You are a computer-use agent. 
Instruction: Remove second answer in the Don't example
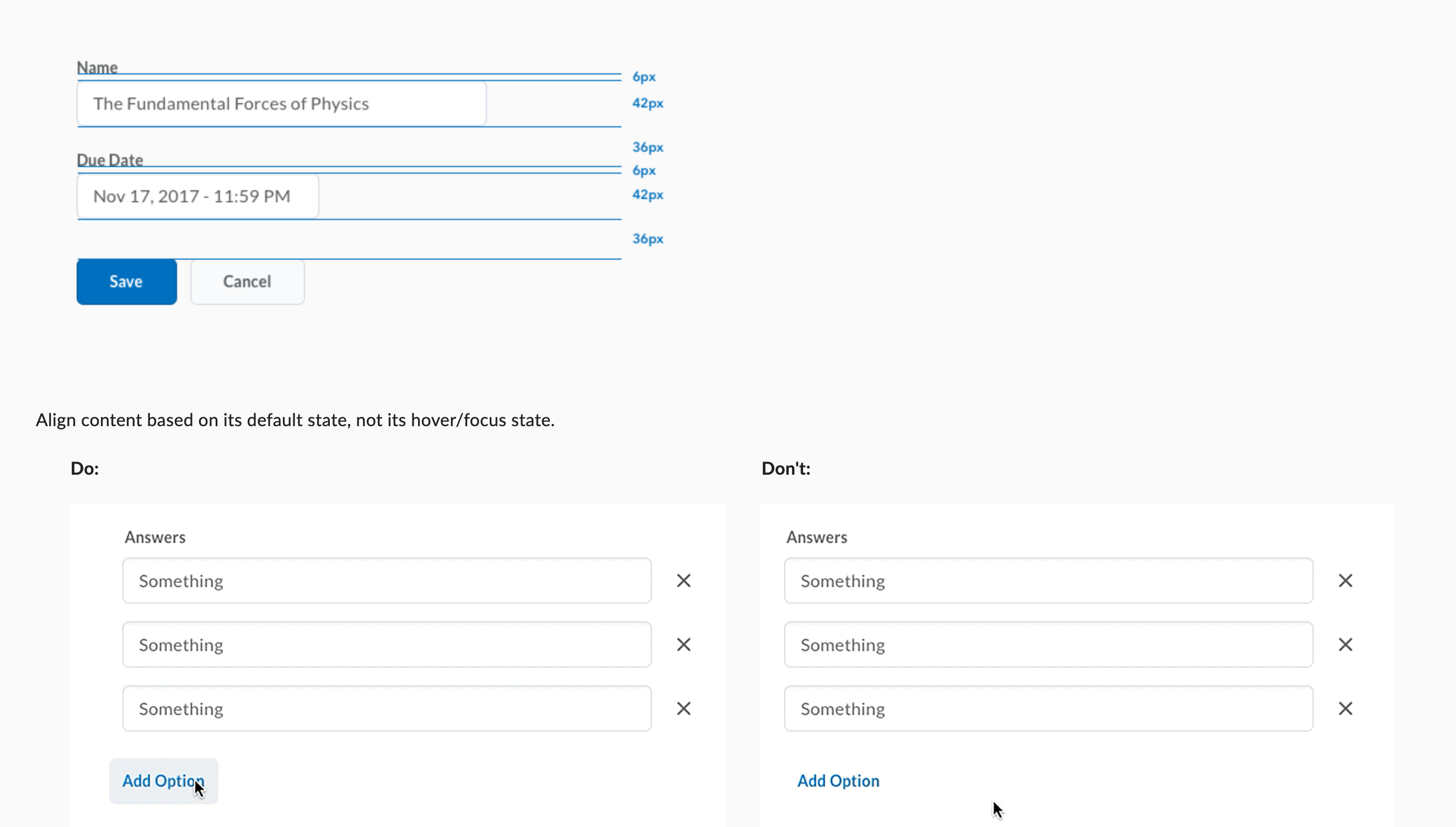pyautogui.click(x=1345, y=645)
